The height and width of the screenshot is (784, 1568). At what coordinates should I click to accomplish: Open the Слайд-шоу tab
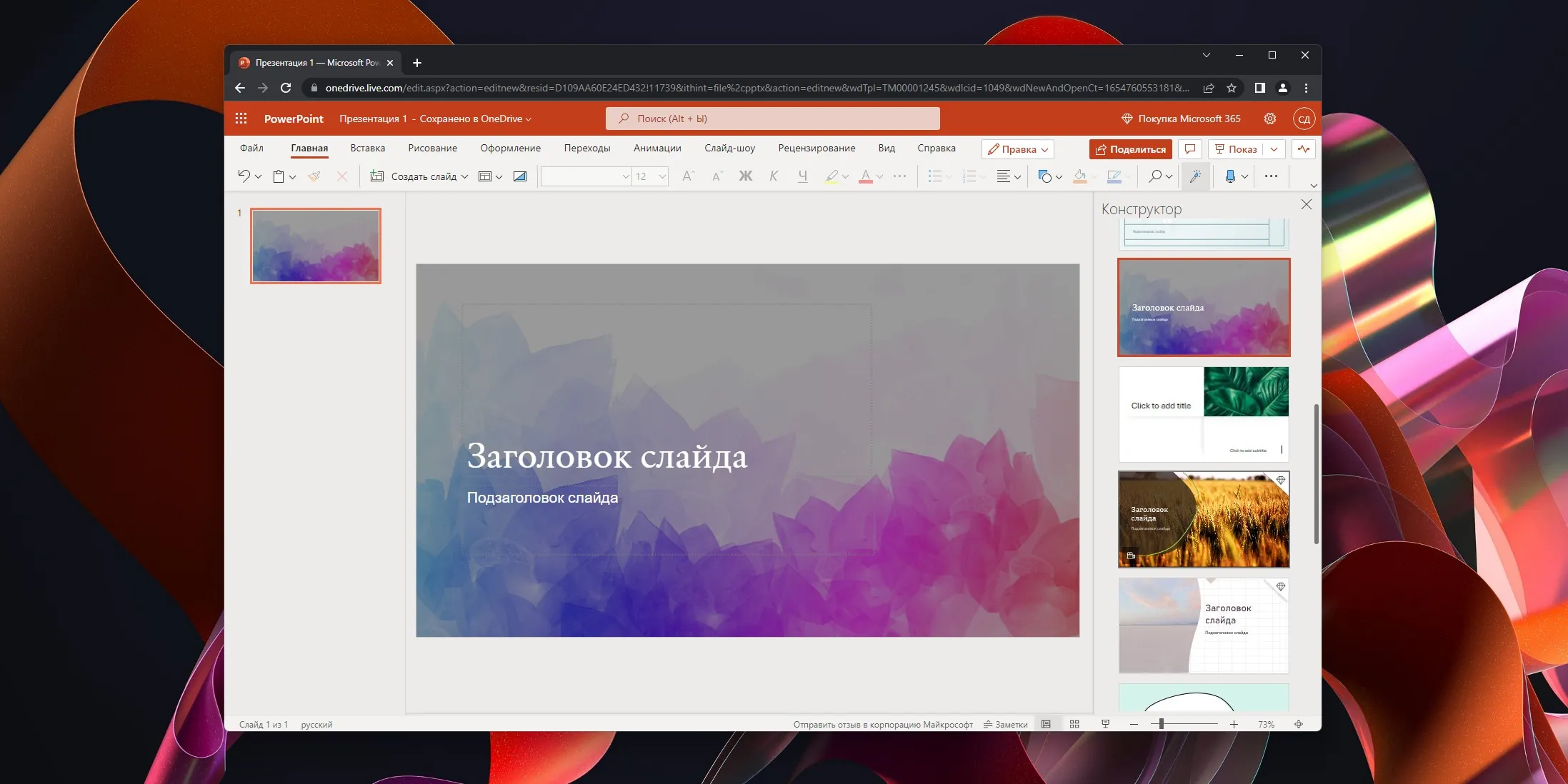pyautogui.click(x=729, y=148)
